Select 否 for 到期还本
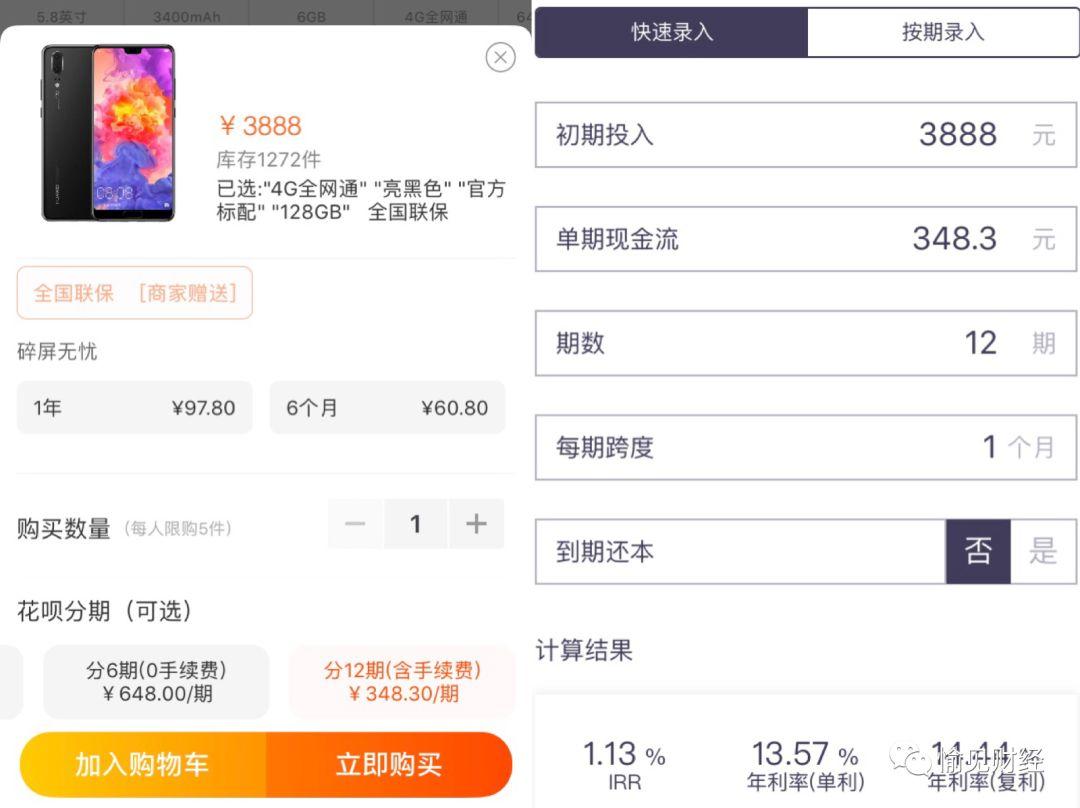 point(978,552)
